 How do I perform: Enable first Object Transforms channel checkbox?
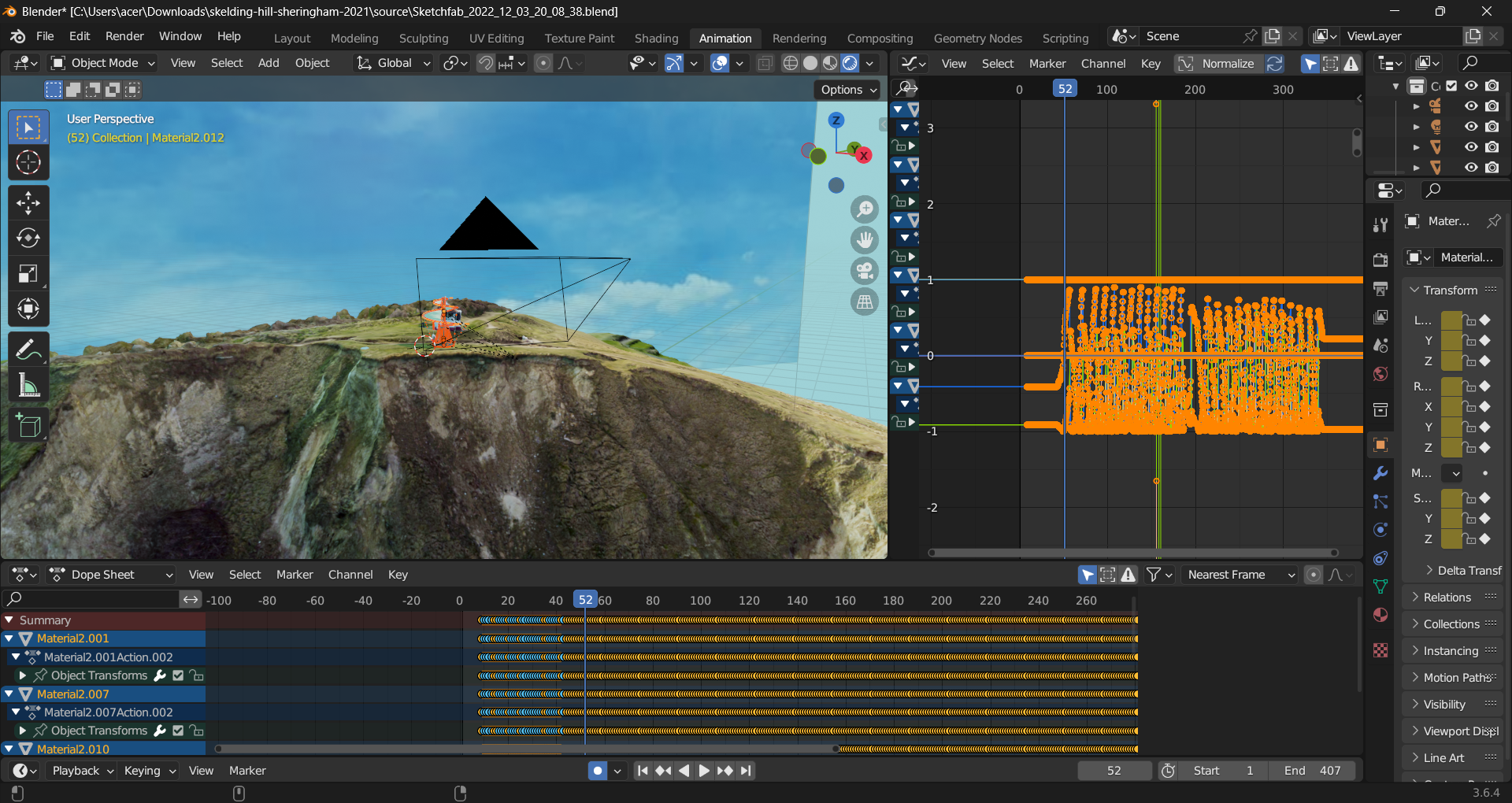[179, 675]
